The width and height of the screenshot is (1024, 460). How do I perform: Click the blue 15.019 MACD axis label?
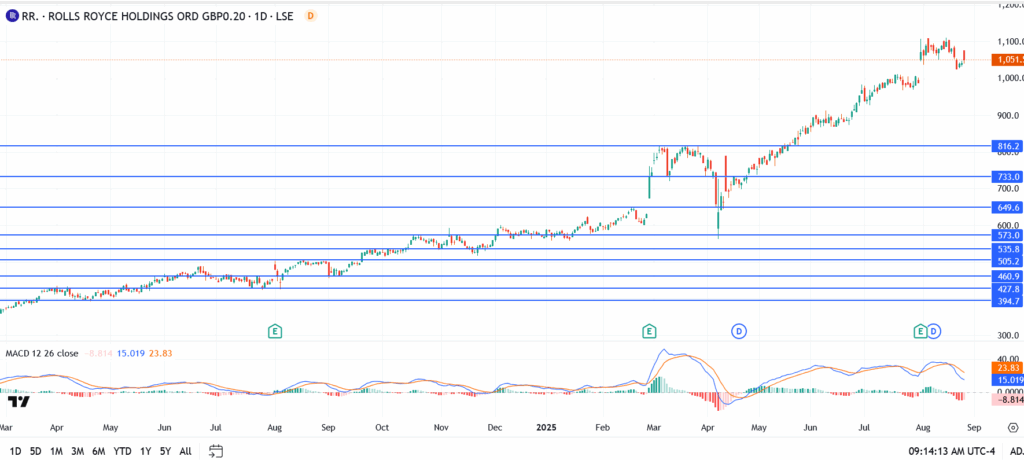click(x=1008, y=380)
